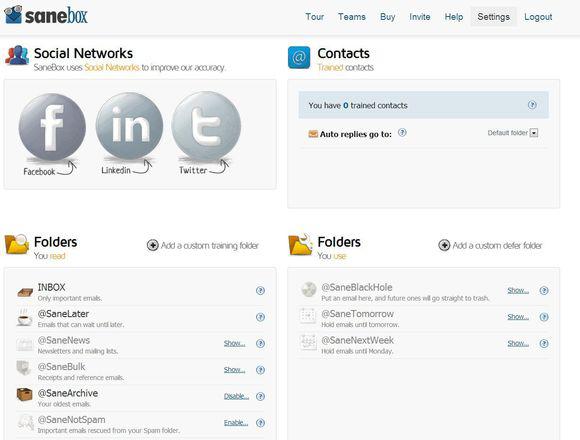Screen dimensions: 580x440
Task: Click the SaneBox logo
Action: 46,16
